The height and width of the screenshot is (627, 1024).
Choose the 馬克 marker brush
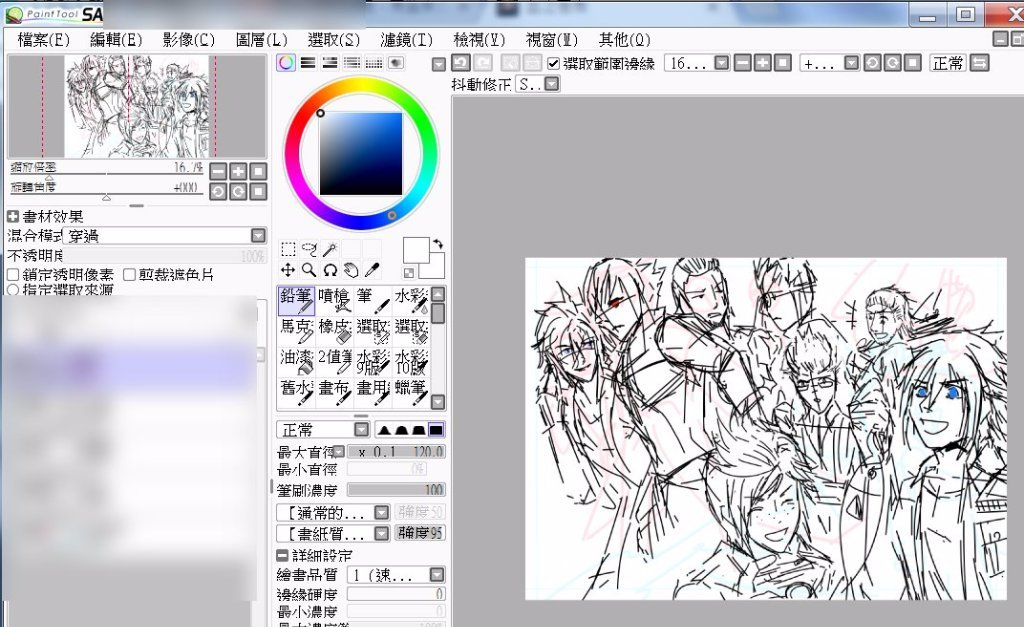point(296,331)
